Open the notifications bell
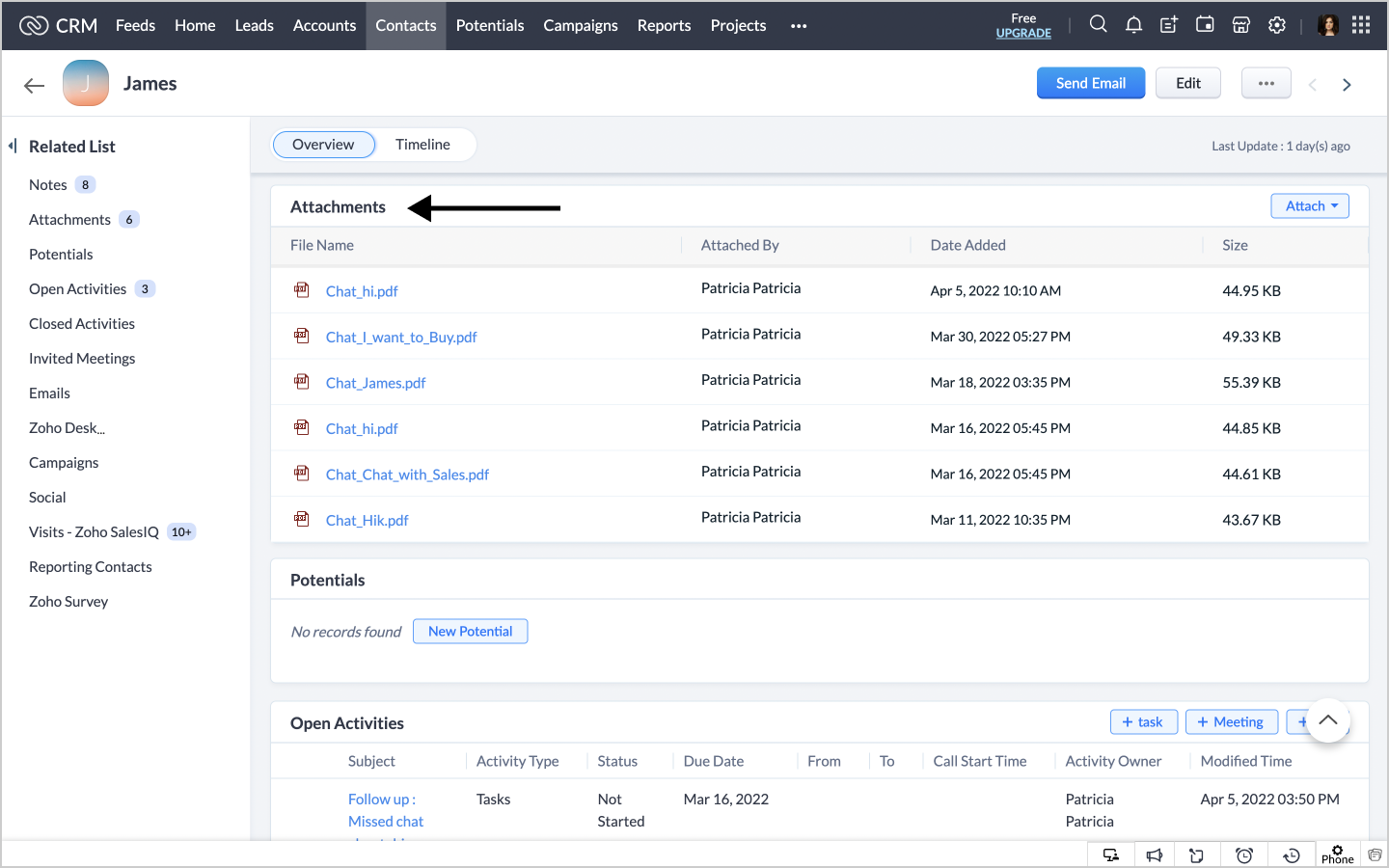1389x868 pixels. (x=1133, y=25)
